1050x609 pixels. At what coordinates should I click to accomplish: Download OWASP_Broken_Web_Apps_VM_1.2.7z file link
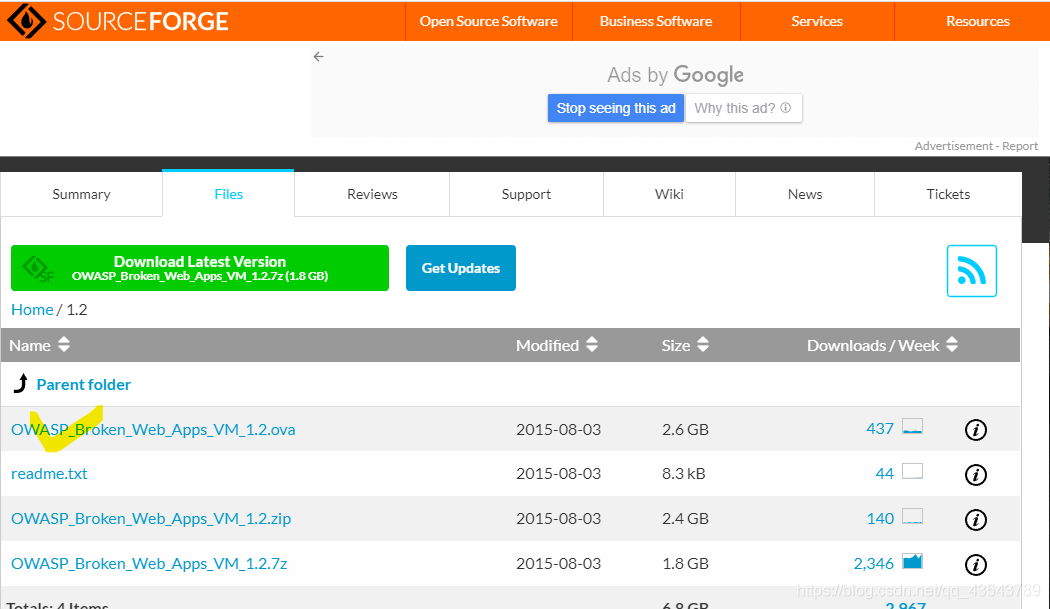coord(149,563)
